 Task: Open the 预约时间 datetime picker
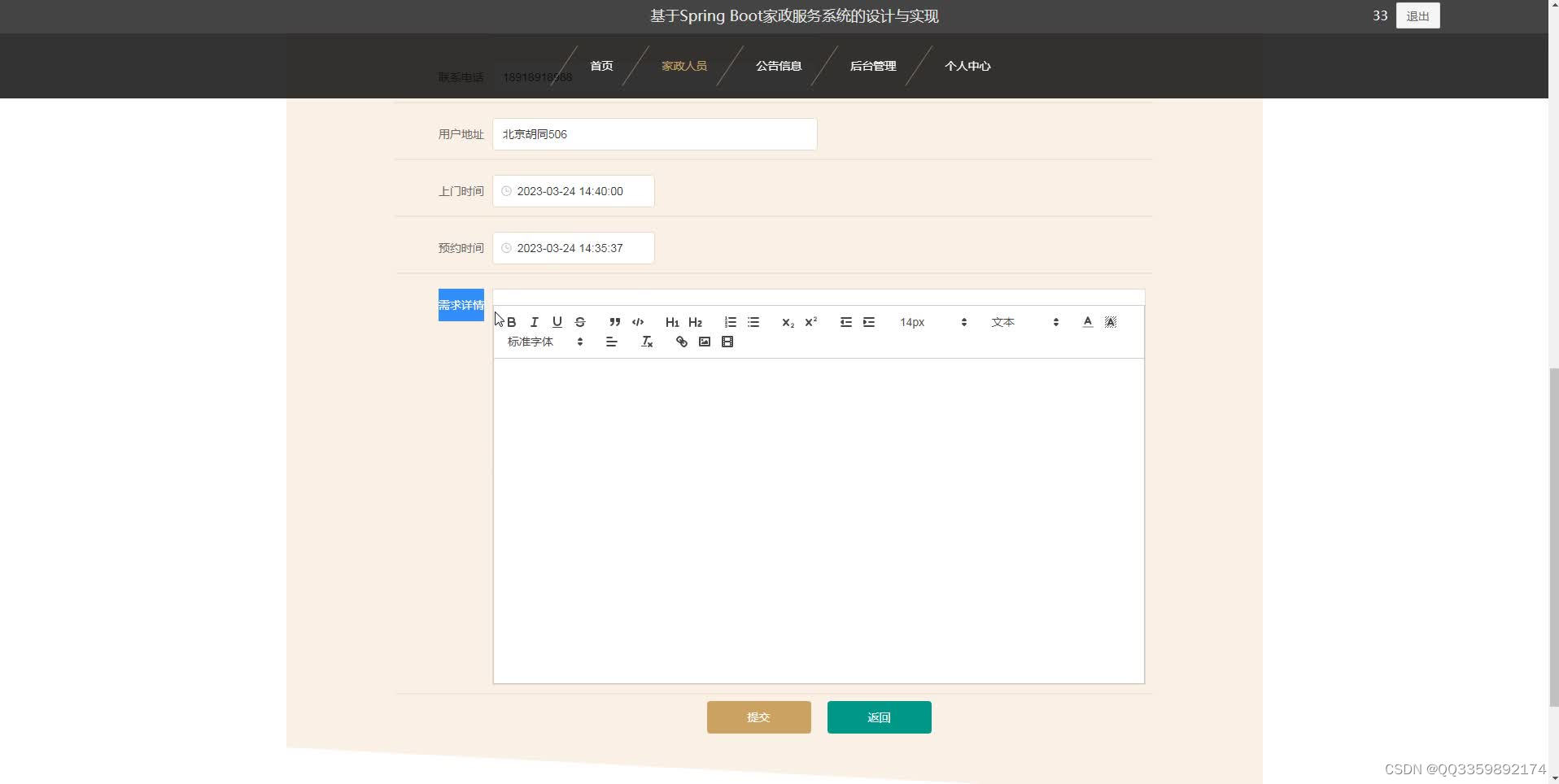(x=574, y=248)
